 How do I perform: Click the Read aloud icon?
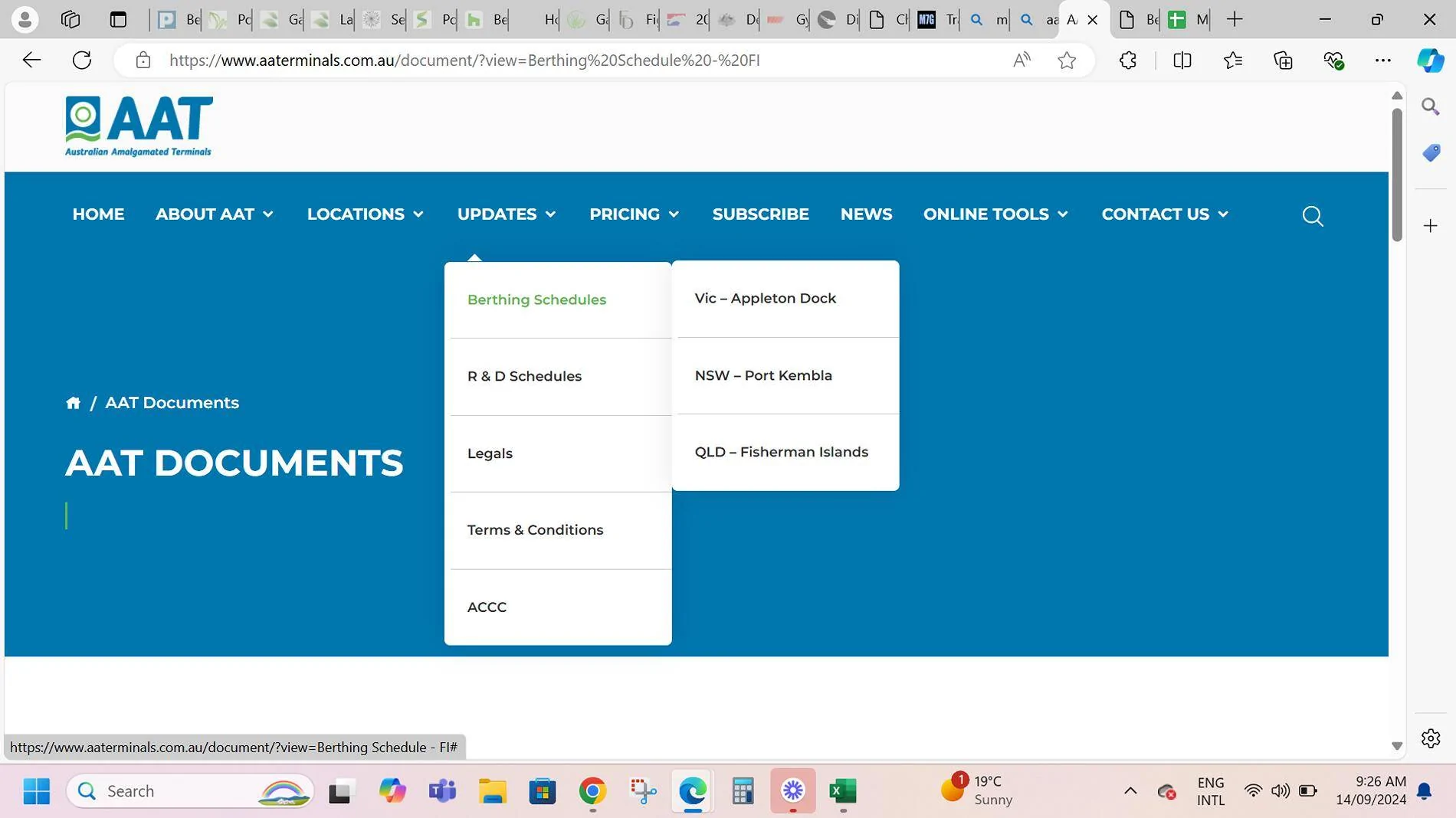[1021, 61]
